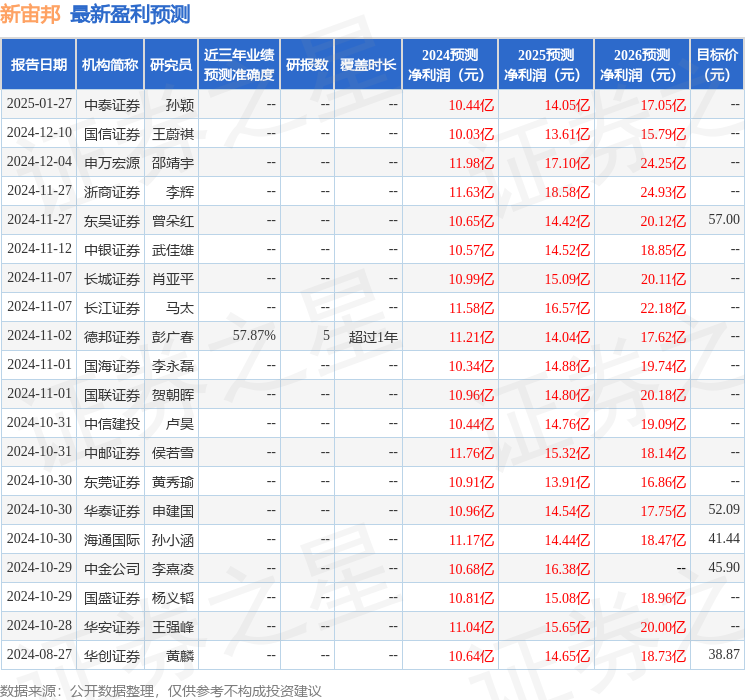Click the 新宙邦 stock name title
This screenshot has width=745, height=700.
30,14
